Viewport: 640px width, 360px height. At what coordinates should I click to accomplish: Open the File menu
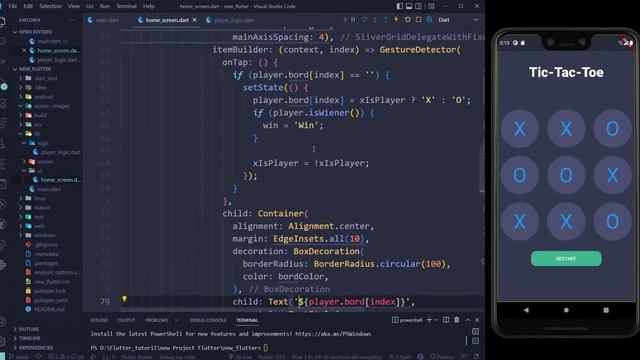[13, 6]
